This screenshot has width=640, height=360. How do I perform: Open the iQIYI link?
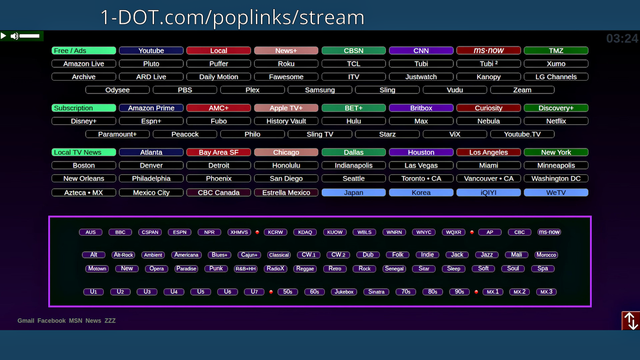(489, 193)
